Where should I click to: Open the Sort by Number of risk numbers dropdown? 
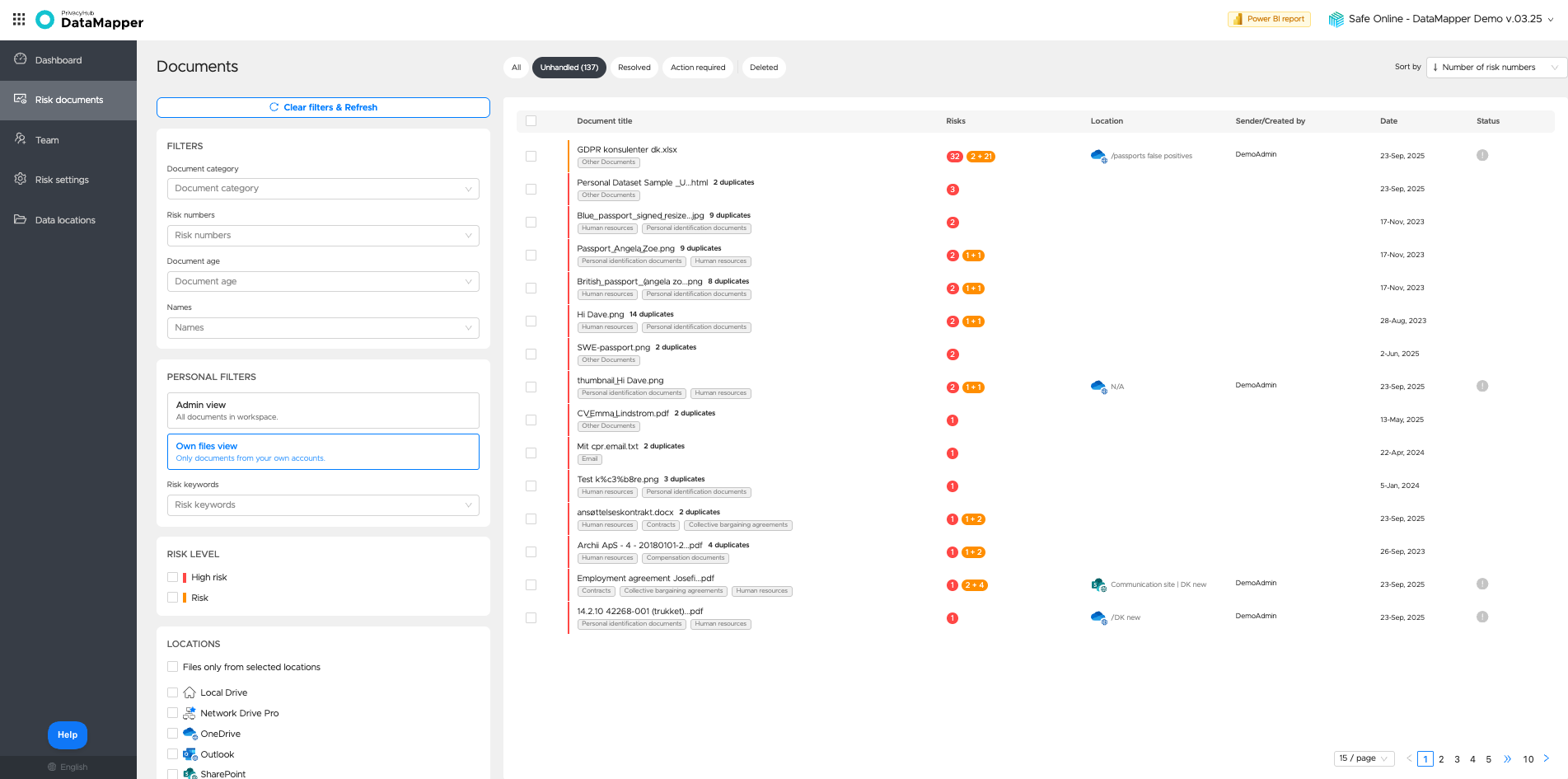click(1496, 68)
